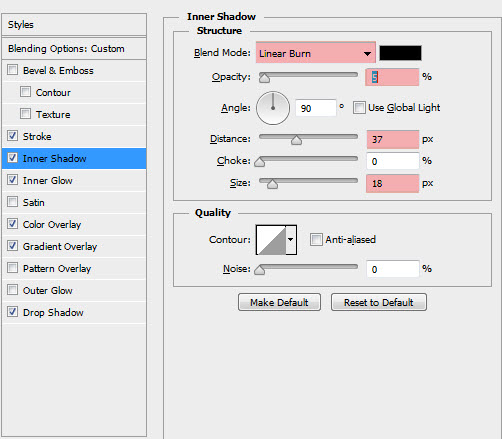The height and width of the screenshot is (439, 502).
Task: Enable the Use Global Light checkbox
Action: pyautogui.click(x=359, y=108)
